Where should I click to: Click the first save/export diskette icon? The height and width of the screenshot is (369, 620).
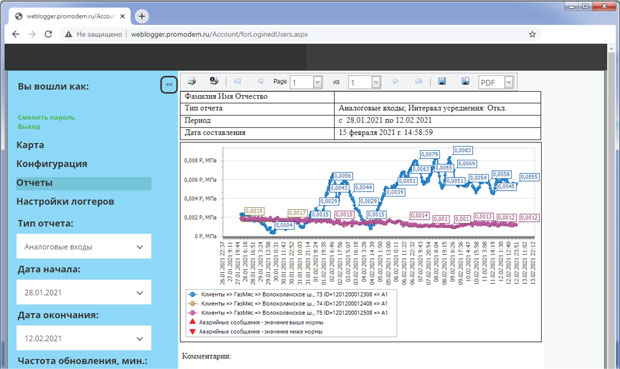pyautogui.click(x=442, y=81)
